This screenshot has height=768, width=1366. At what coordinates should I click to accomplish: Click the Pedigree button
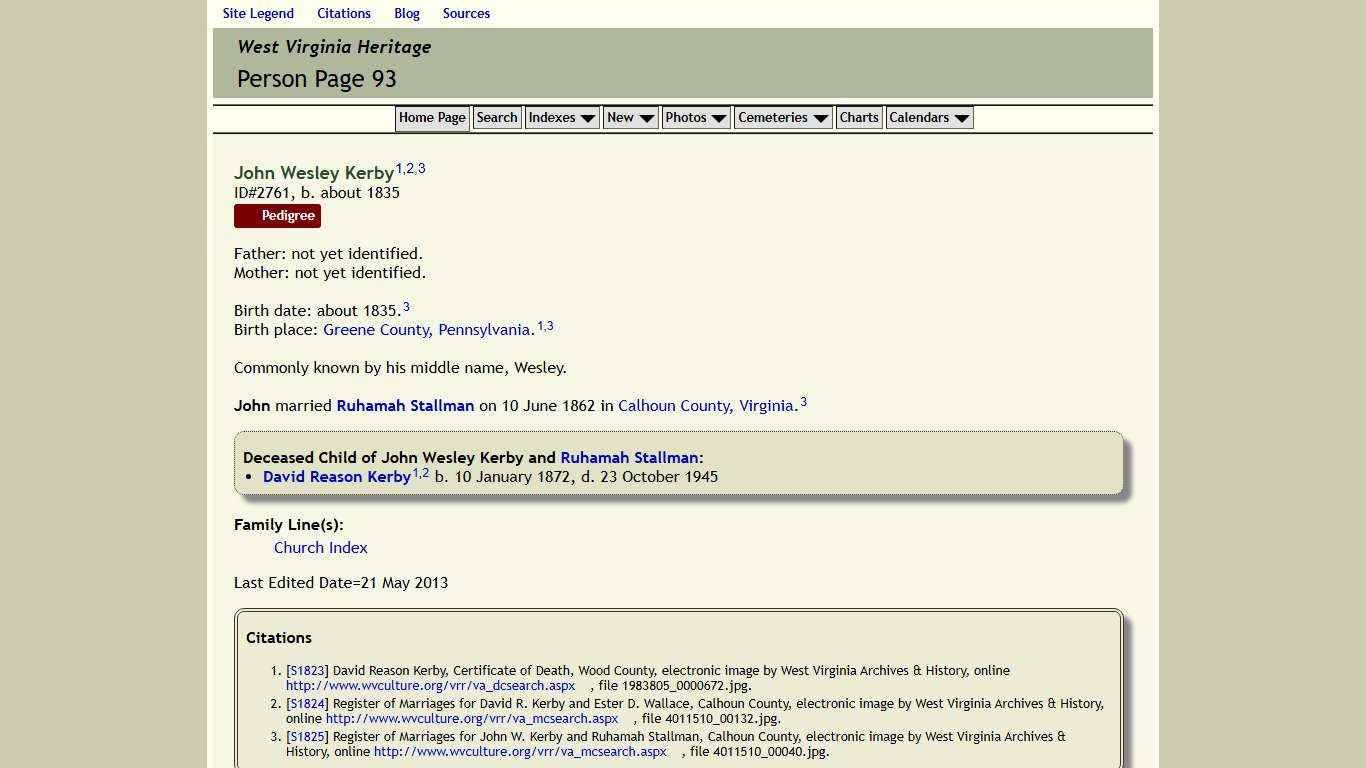tap(277, 215)
